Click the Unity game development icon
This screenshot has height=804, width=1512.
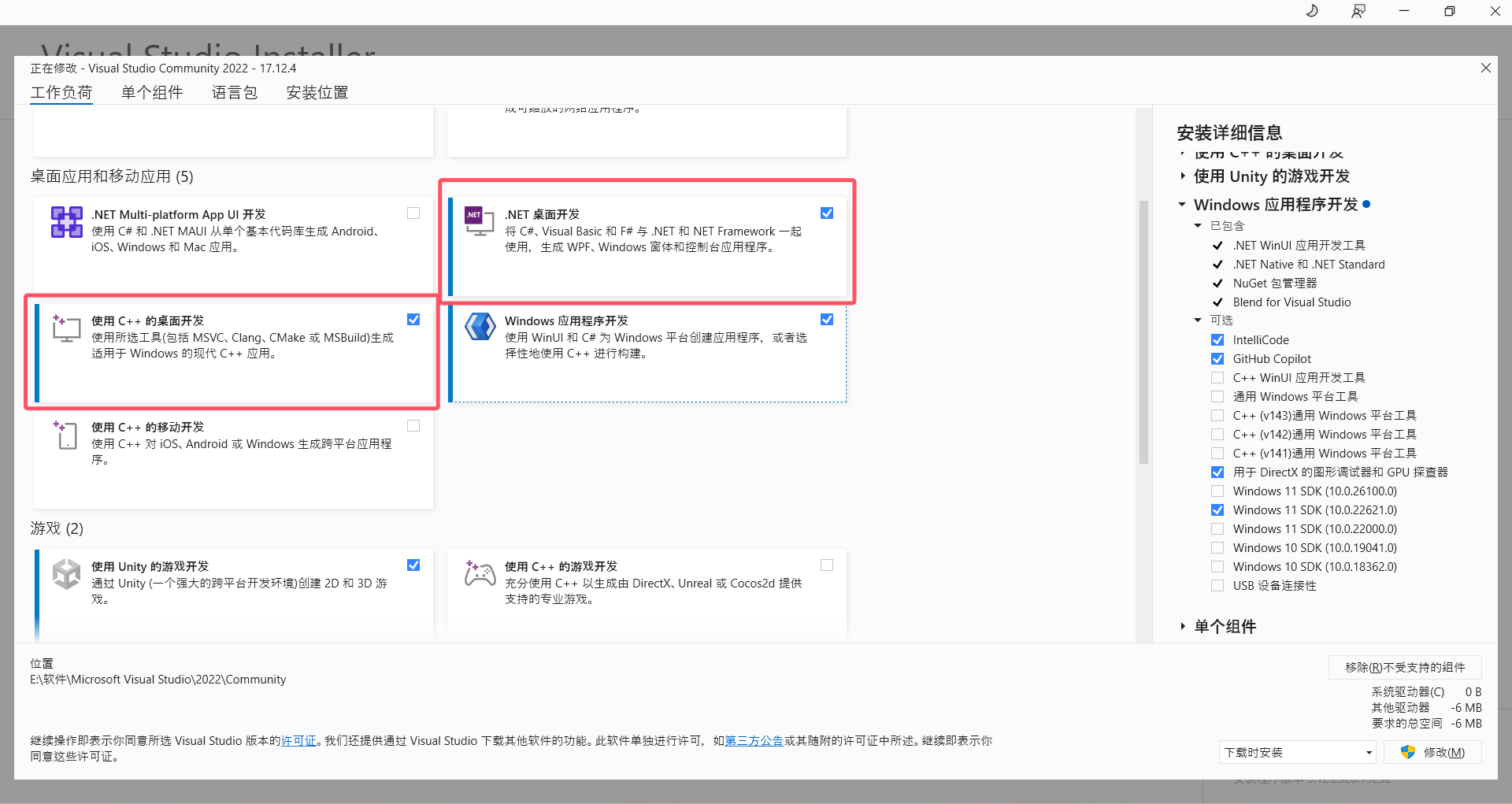[x=67, y=574]
